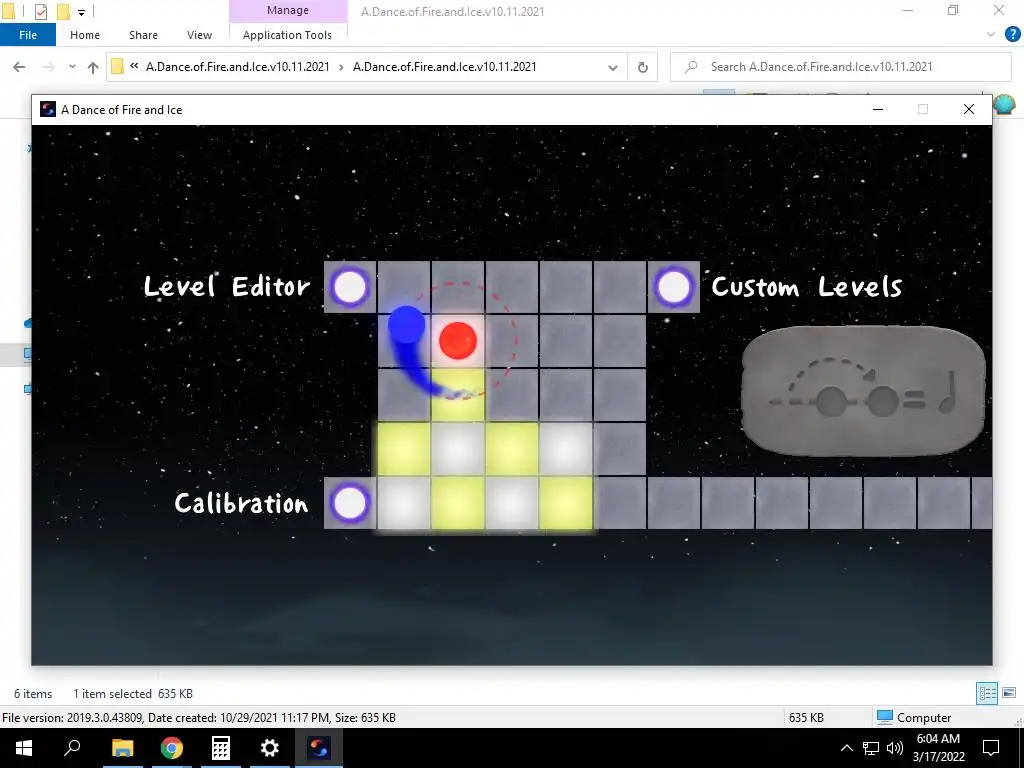1024x768 pixels.
Task: Click the Calibration label
Action: [x=241, y=503]
